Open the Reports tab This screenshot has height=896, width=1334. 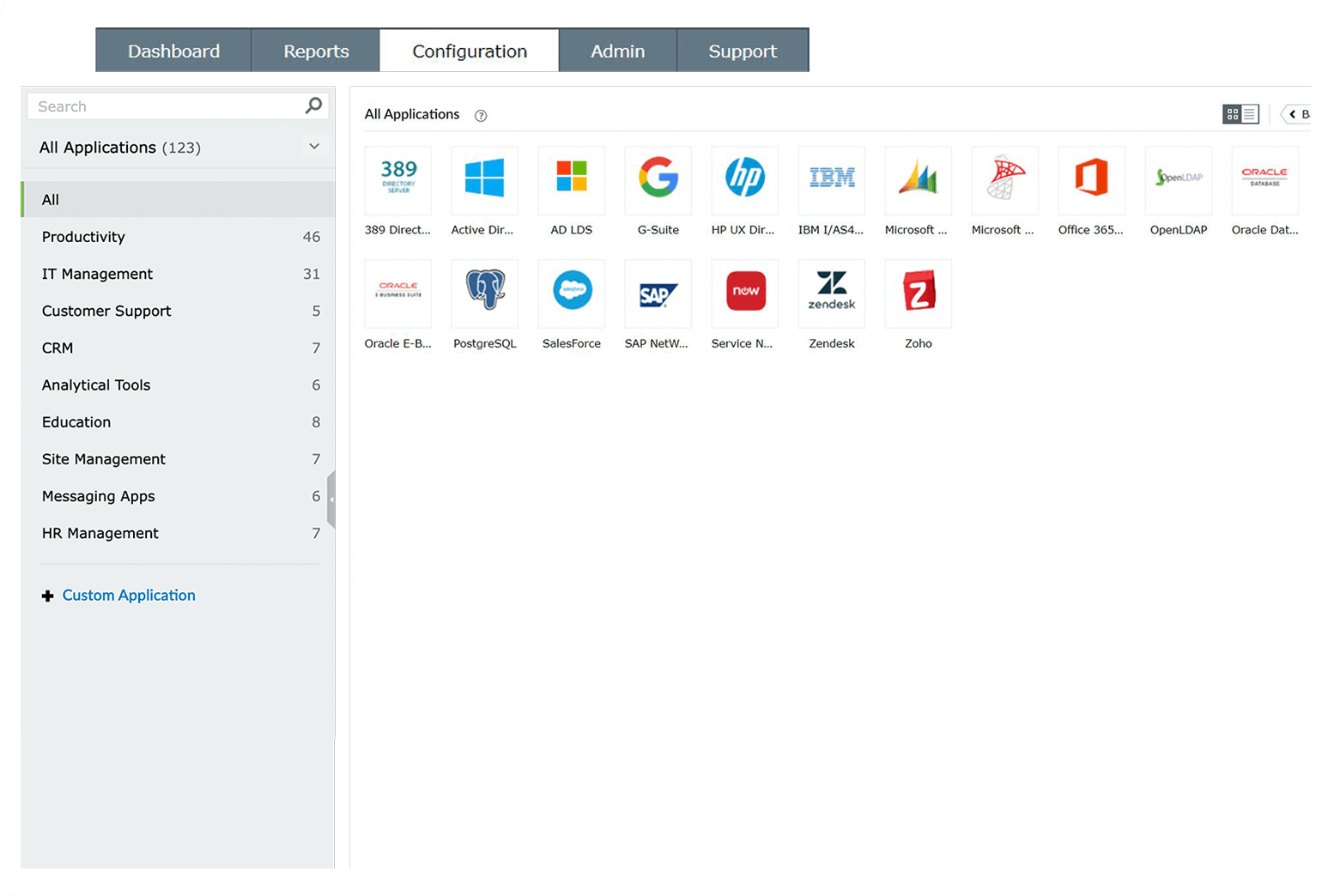316,51
